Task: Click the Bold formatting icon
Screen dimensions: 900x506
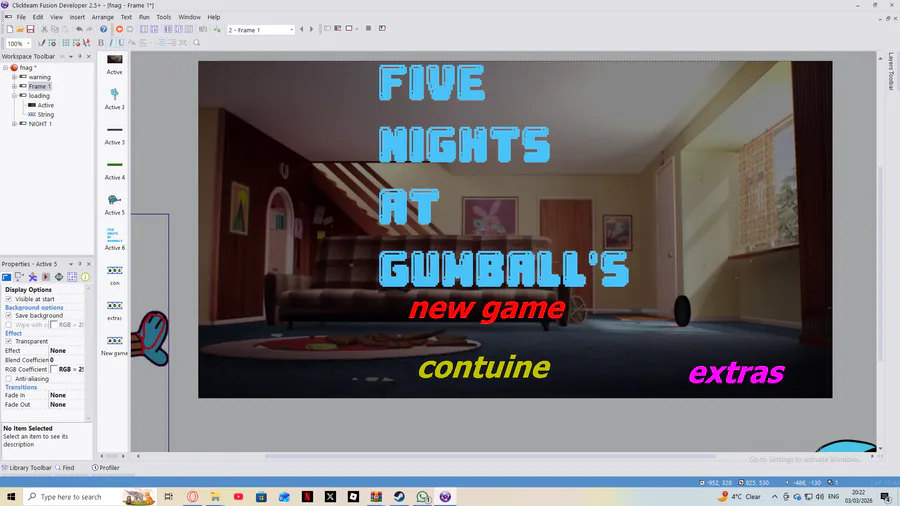Action: (x=101, y=43)
